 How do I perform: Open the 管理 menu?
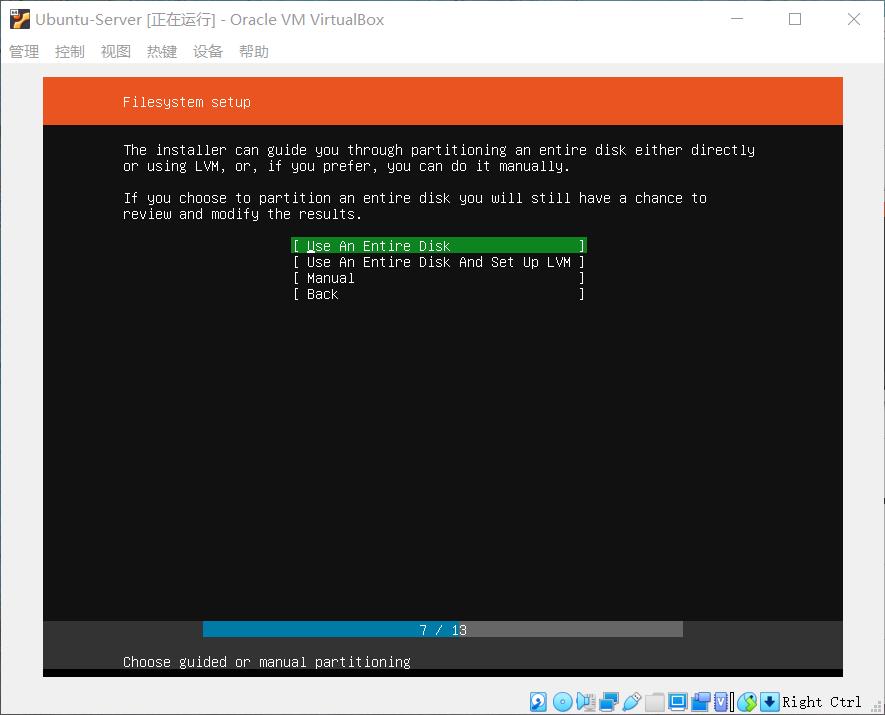(23, 51)
